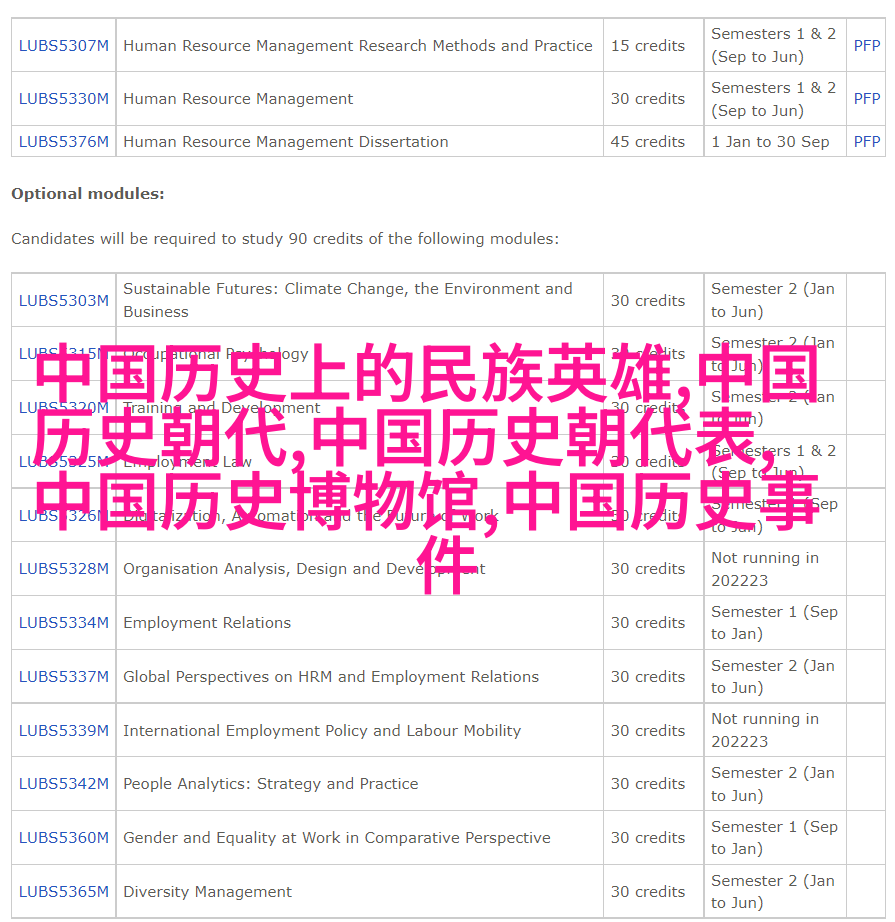Open LUBS5365M Diversity Management link

pos(63,892)
